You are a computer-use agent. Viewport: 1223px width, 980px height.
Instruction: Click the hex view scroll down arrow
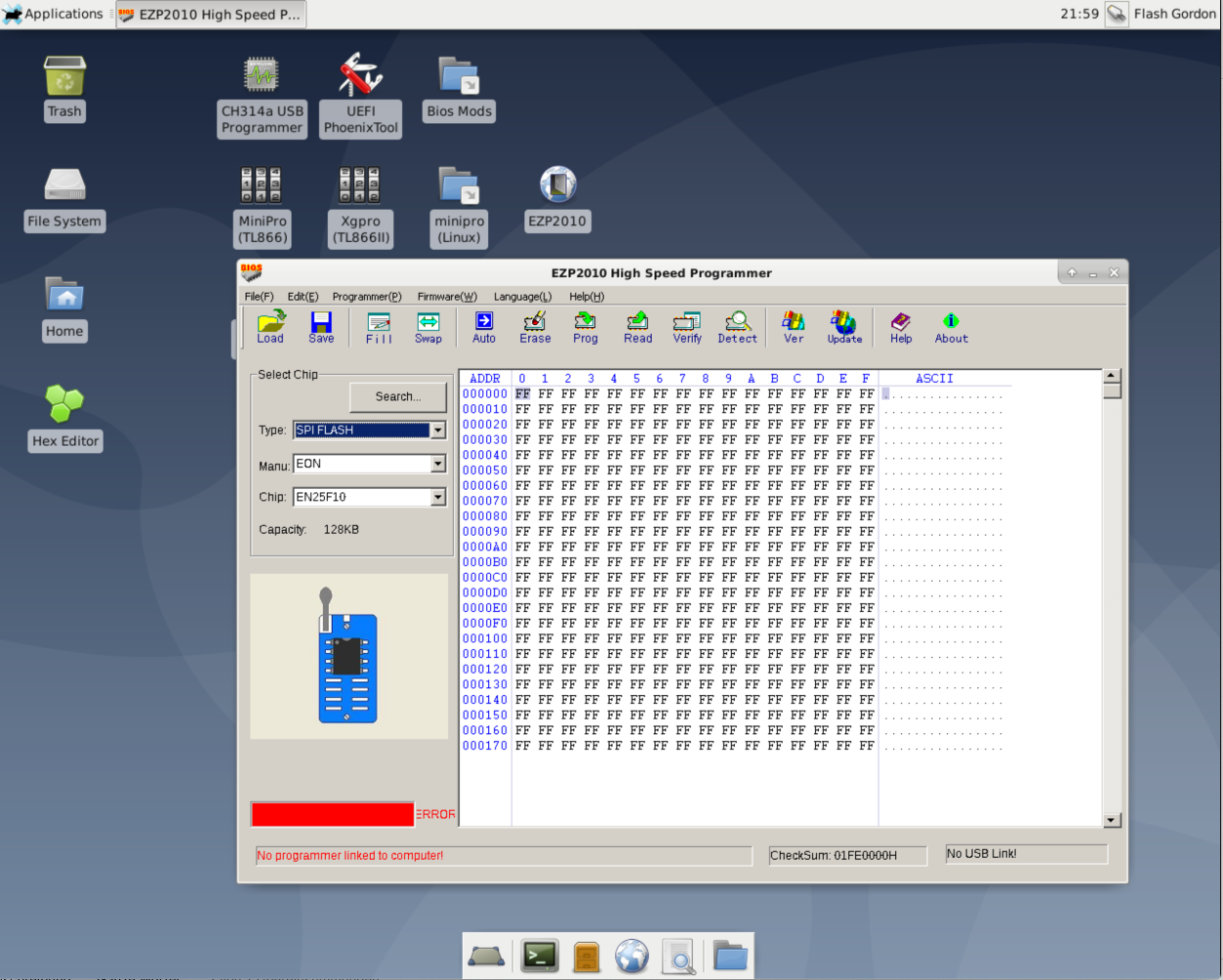tap(1111, 821)
